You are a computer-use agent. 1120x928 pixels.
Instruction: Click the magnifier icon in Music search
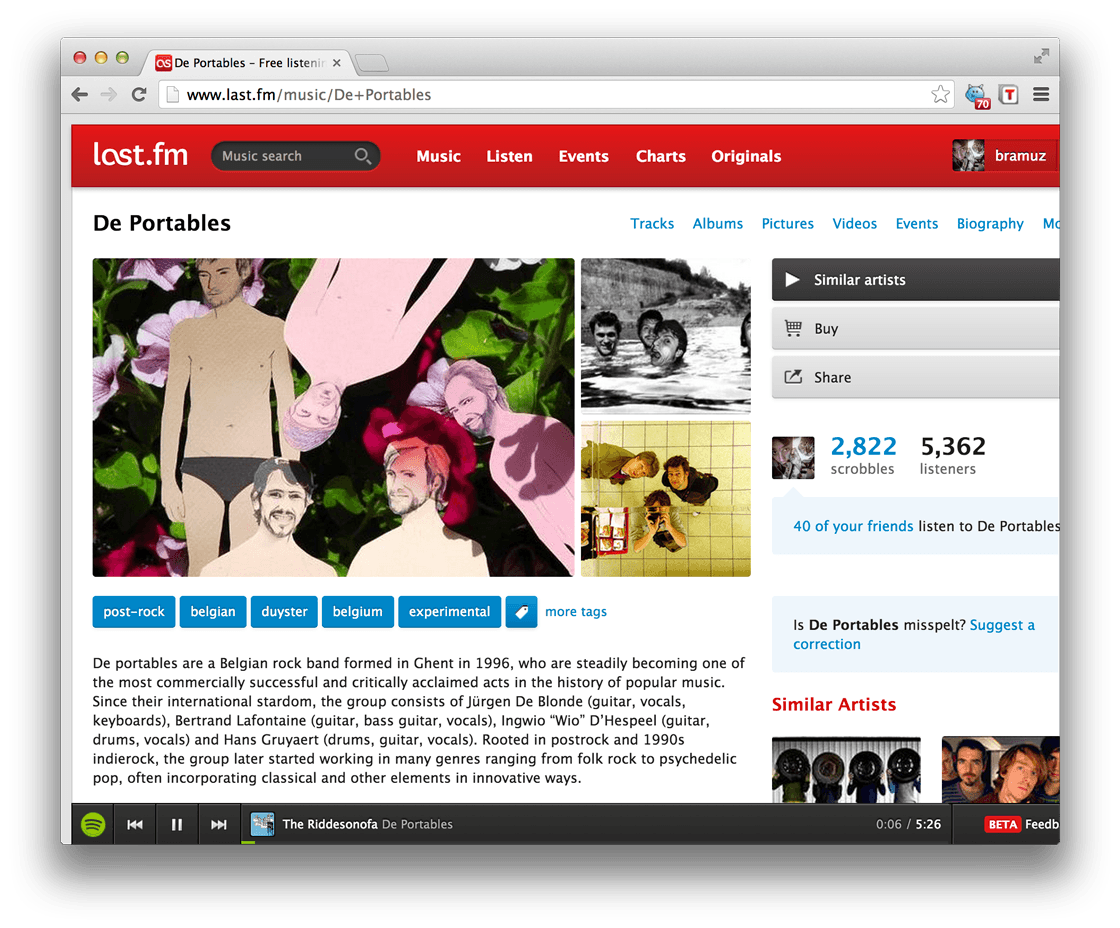click(x=363, y=156)
